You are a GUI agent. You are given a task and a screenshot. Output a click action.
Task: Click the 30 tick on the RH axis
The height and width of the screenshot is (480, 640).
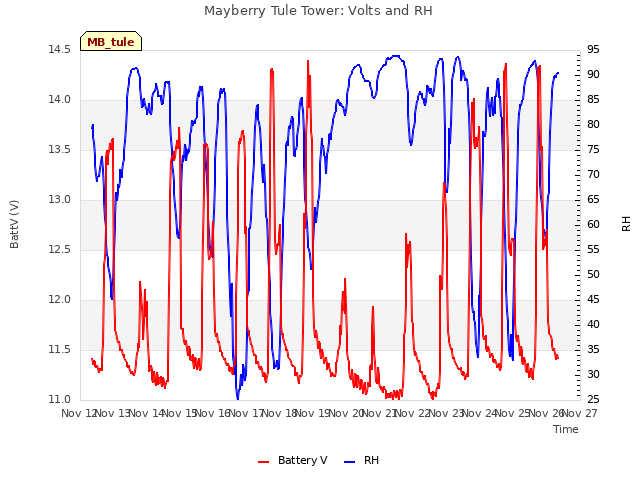[593, 375]
